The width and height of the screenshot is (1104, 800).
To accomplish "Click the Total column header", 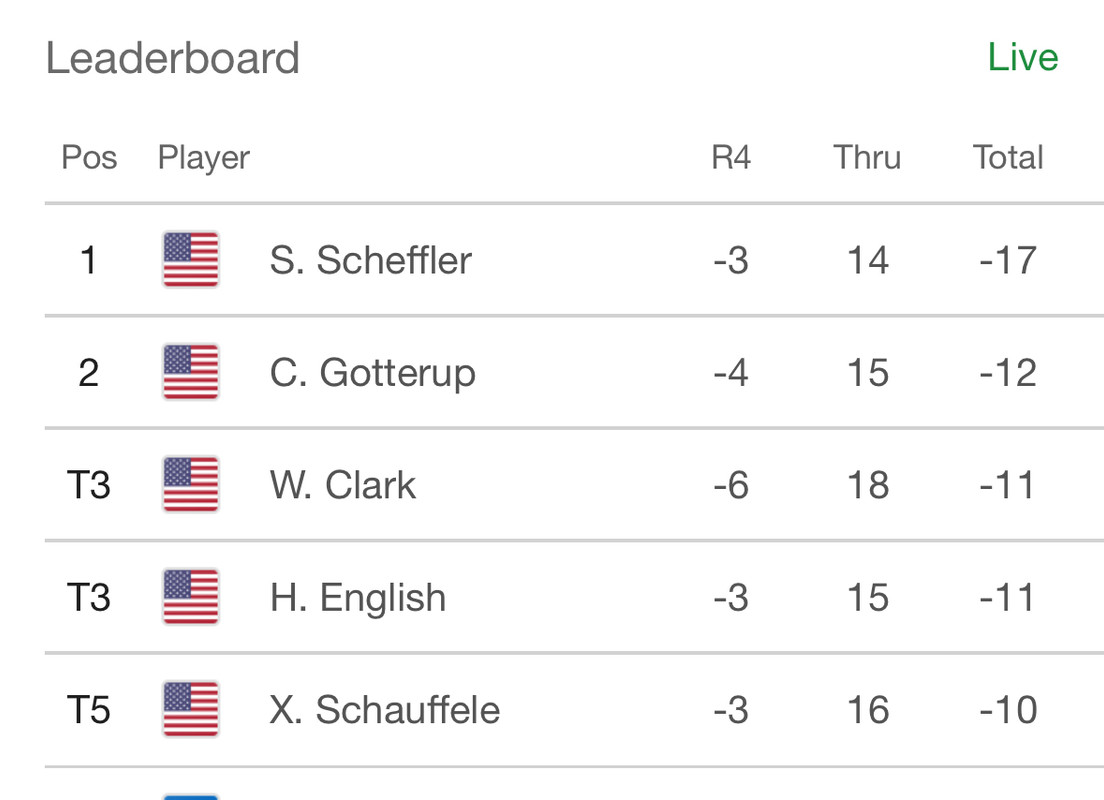I will [1008, 157].
